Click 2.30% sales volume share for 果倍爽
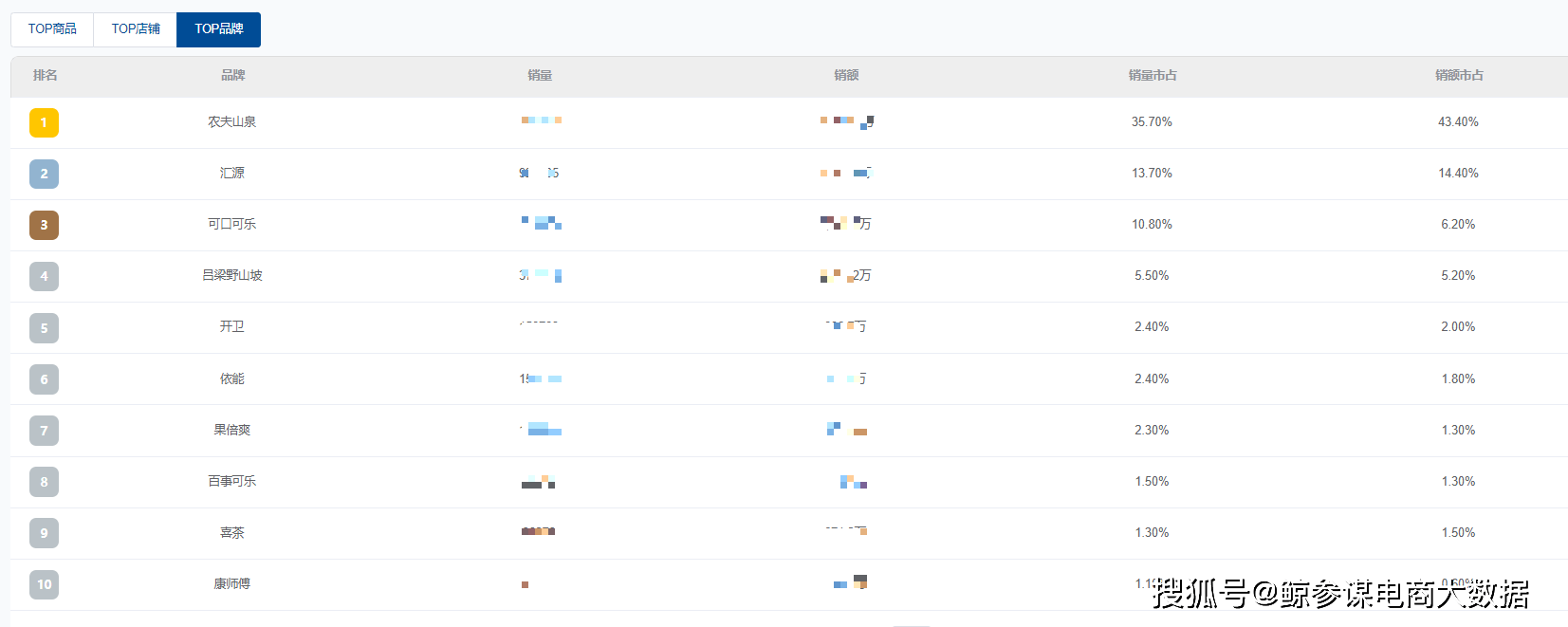The image size is (1568, 627). (1152, 431)
